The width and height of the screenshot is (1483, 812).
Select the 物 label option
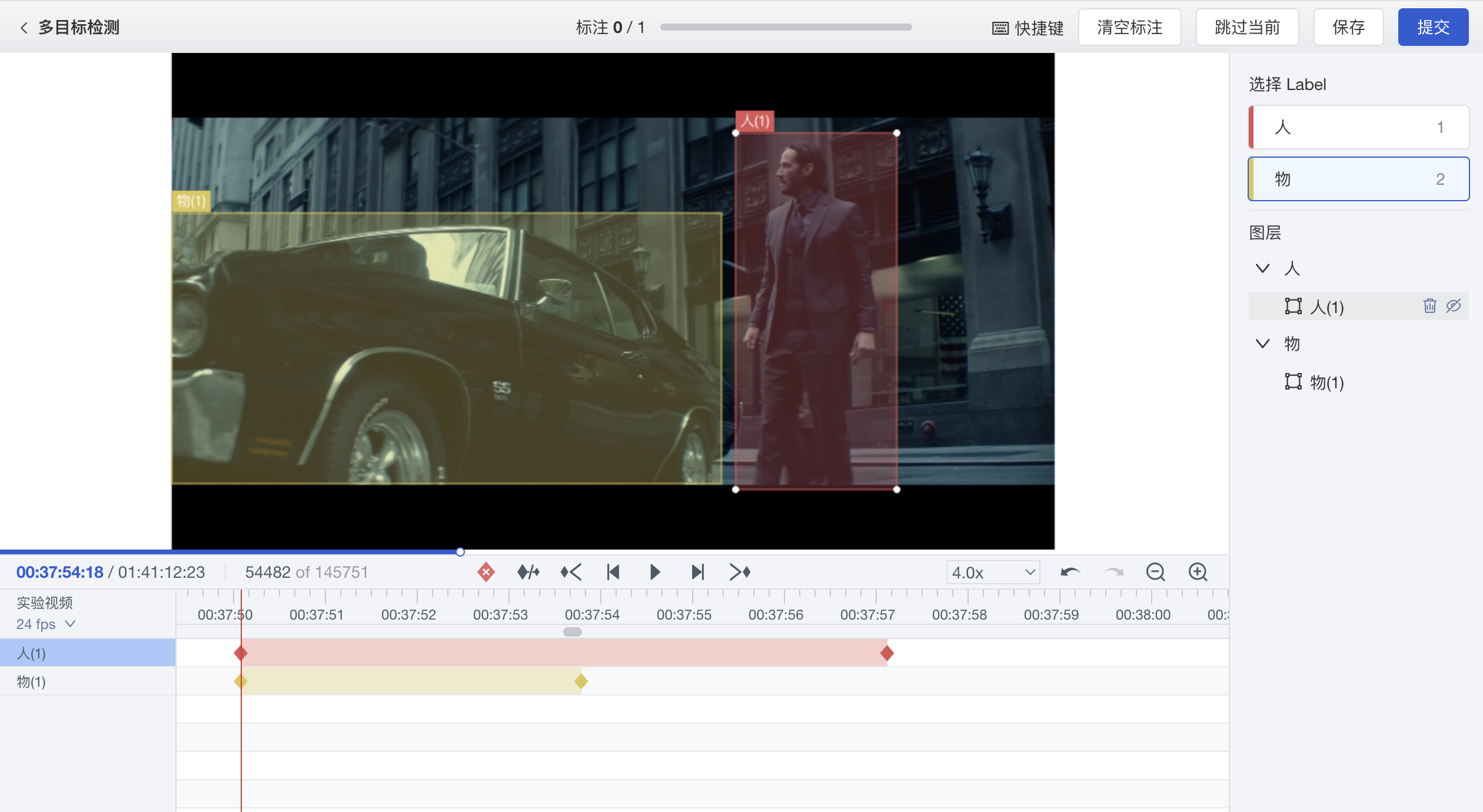pyautogui.click(x=1358, y=179)
